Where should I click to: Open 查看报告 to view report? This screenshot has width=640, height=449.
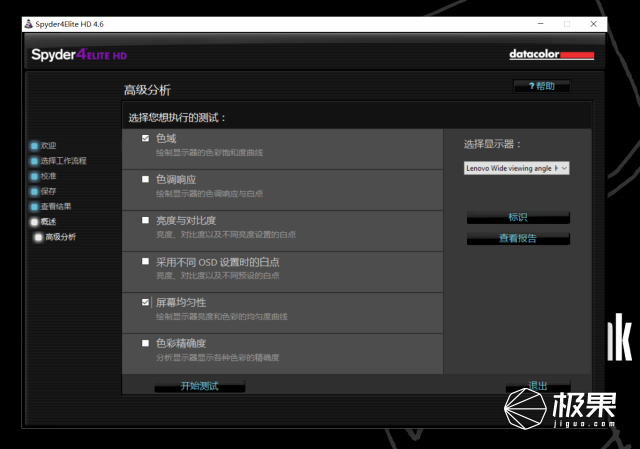(x=518, y=238)
